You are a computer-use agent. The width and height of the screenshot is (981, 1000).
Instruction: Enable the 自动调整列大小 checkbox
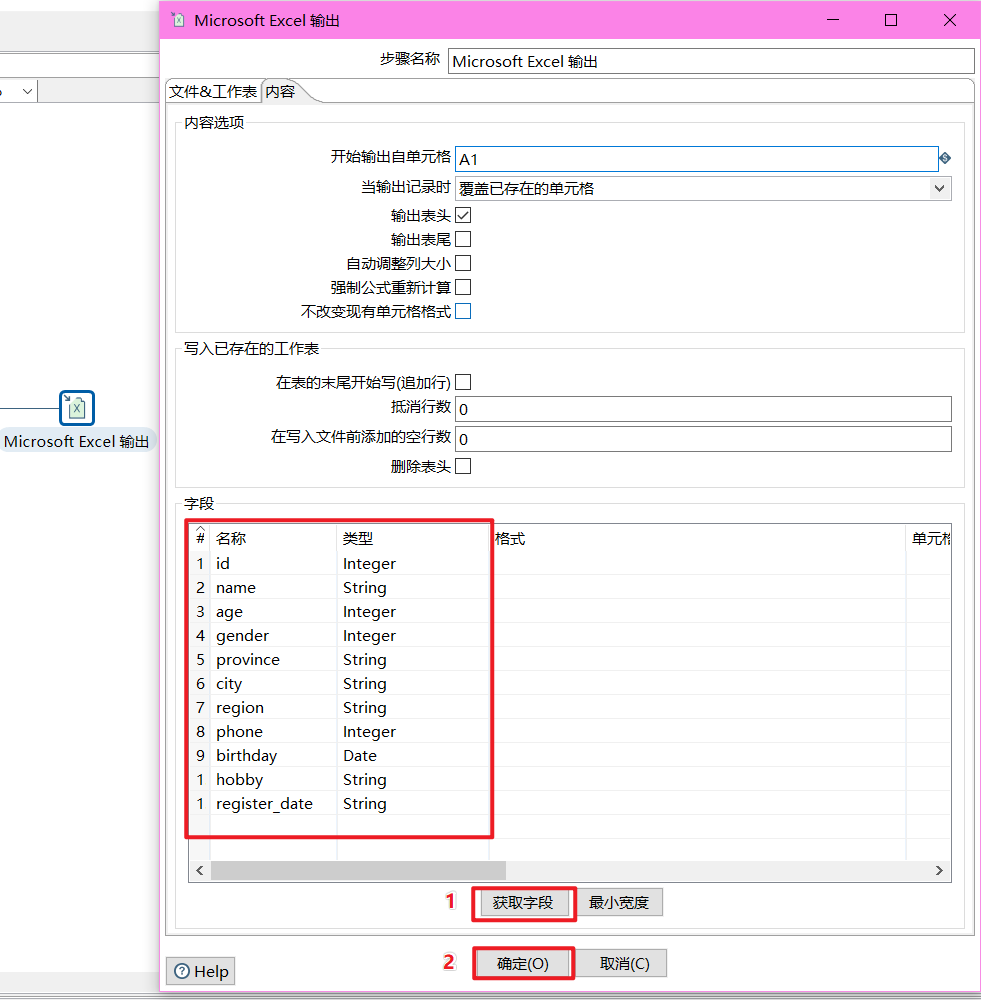(463, 263)
